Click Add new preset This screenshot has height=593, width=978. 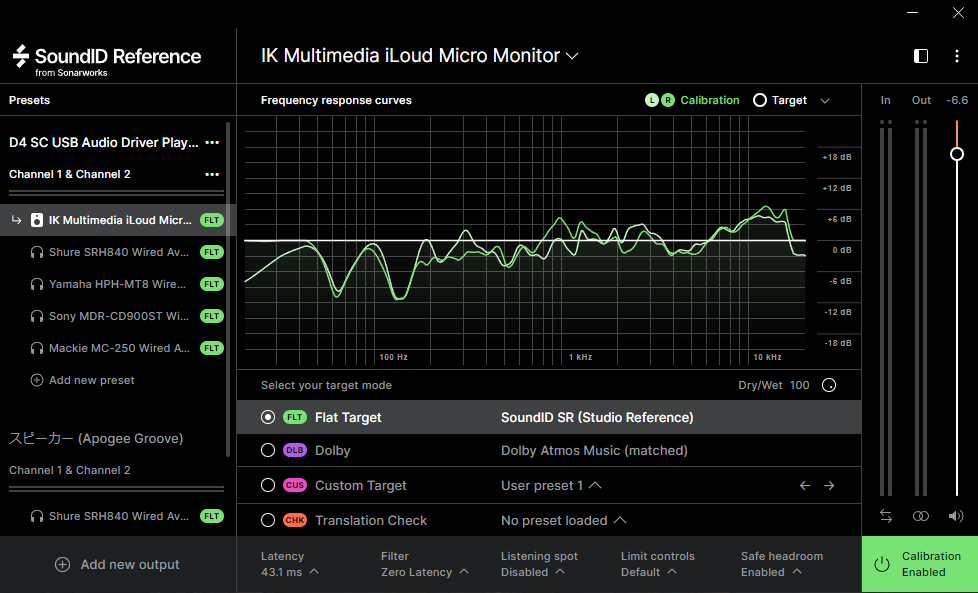tap(82, 380)
